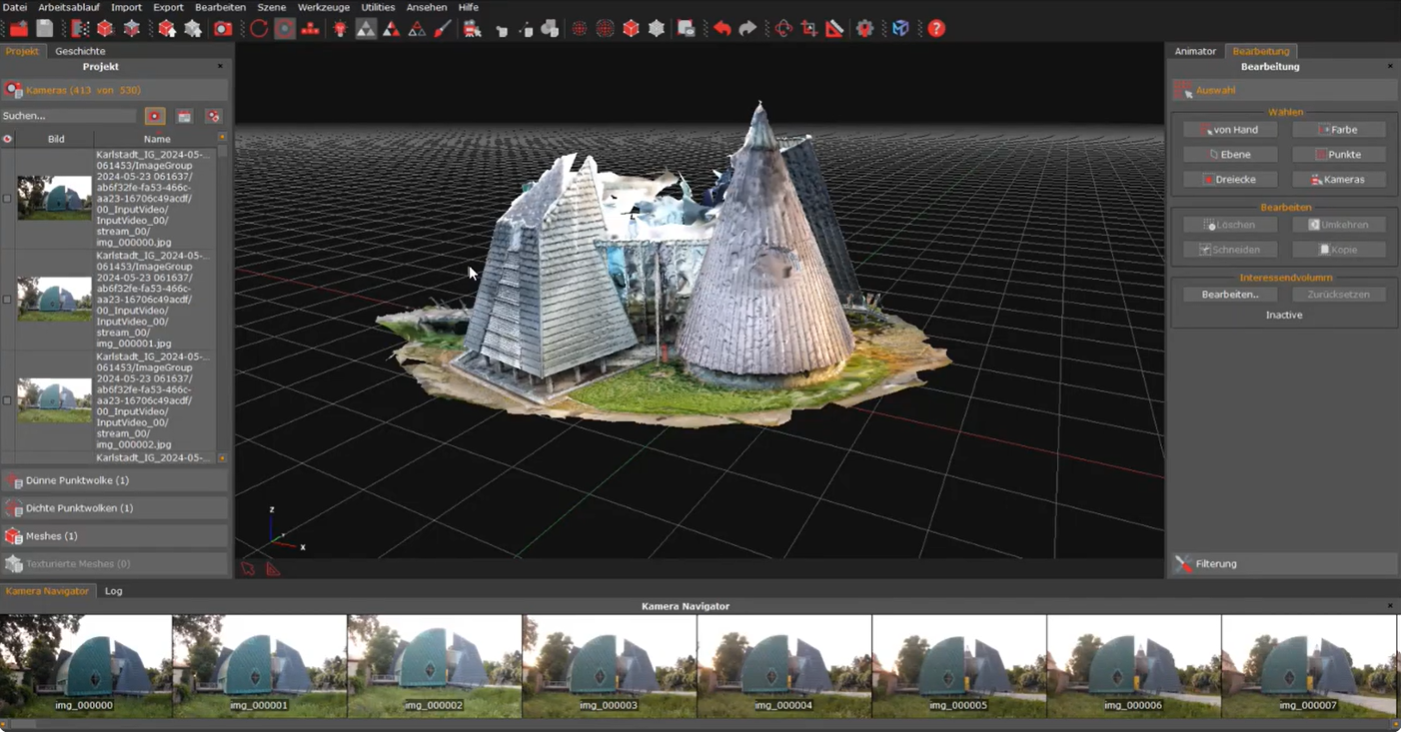This screenshot has width=1401, height=732.
Task: Click the camera filter icon beside Suchen field
Action: click(x=154, y=115)
